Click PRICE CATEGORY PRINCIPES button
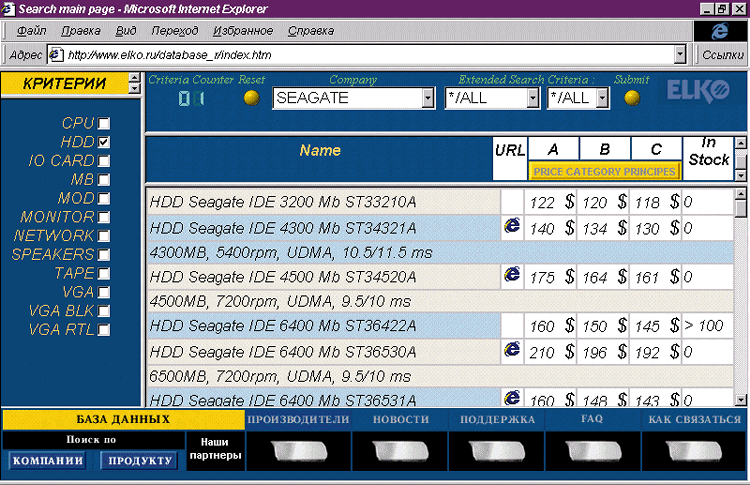 pos(605,171)
